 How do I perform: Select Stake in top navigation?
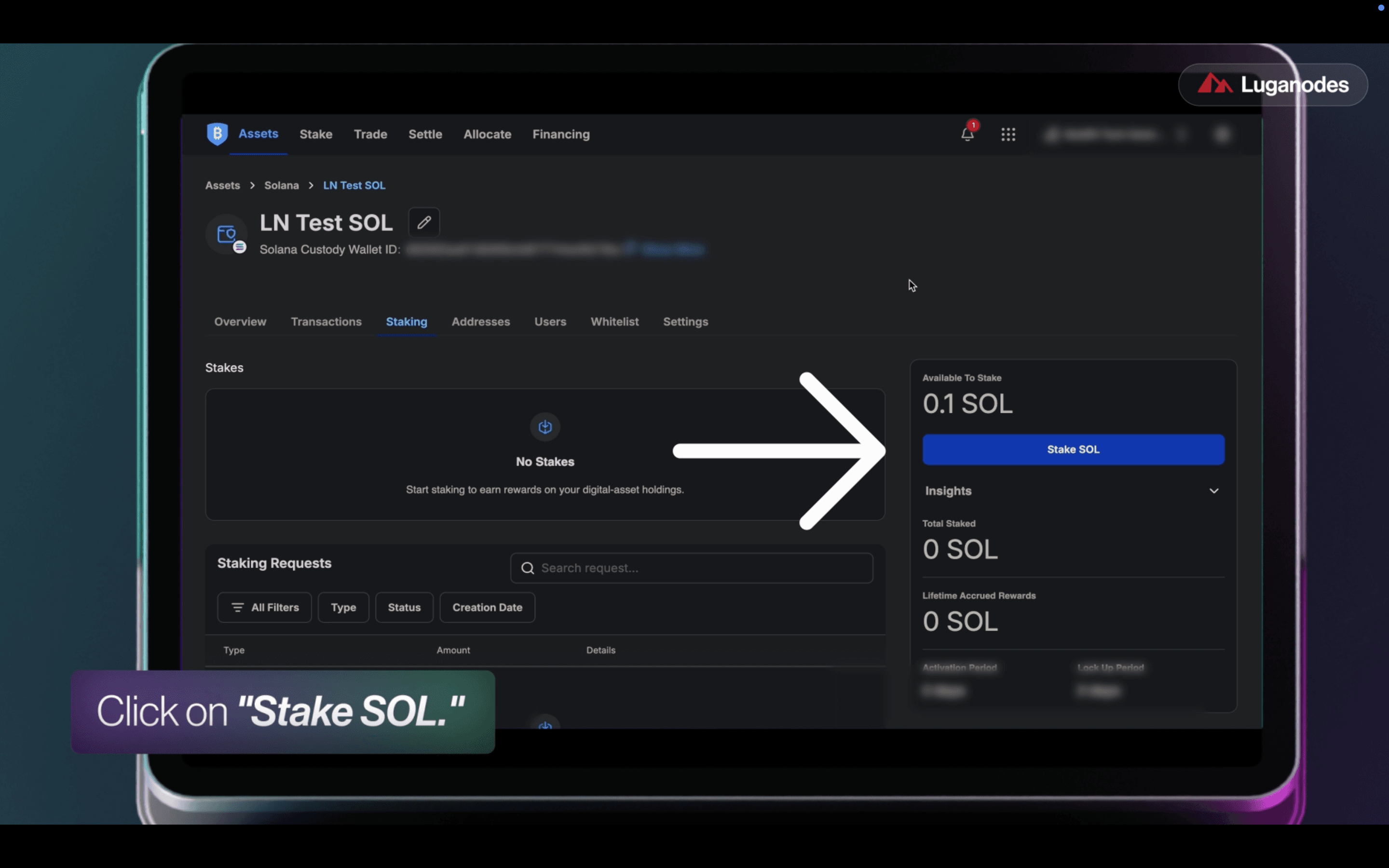[x=316, y=135]
